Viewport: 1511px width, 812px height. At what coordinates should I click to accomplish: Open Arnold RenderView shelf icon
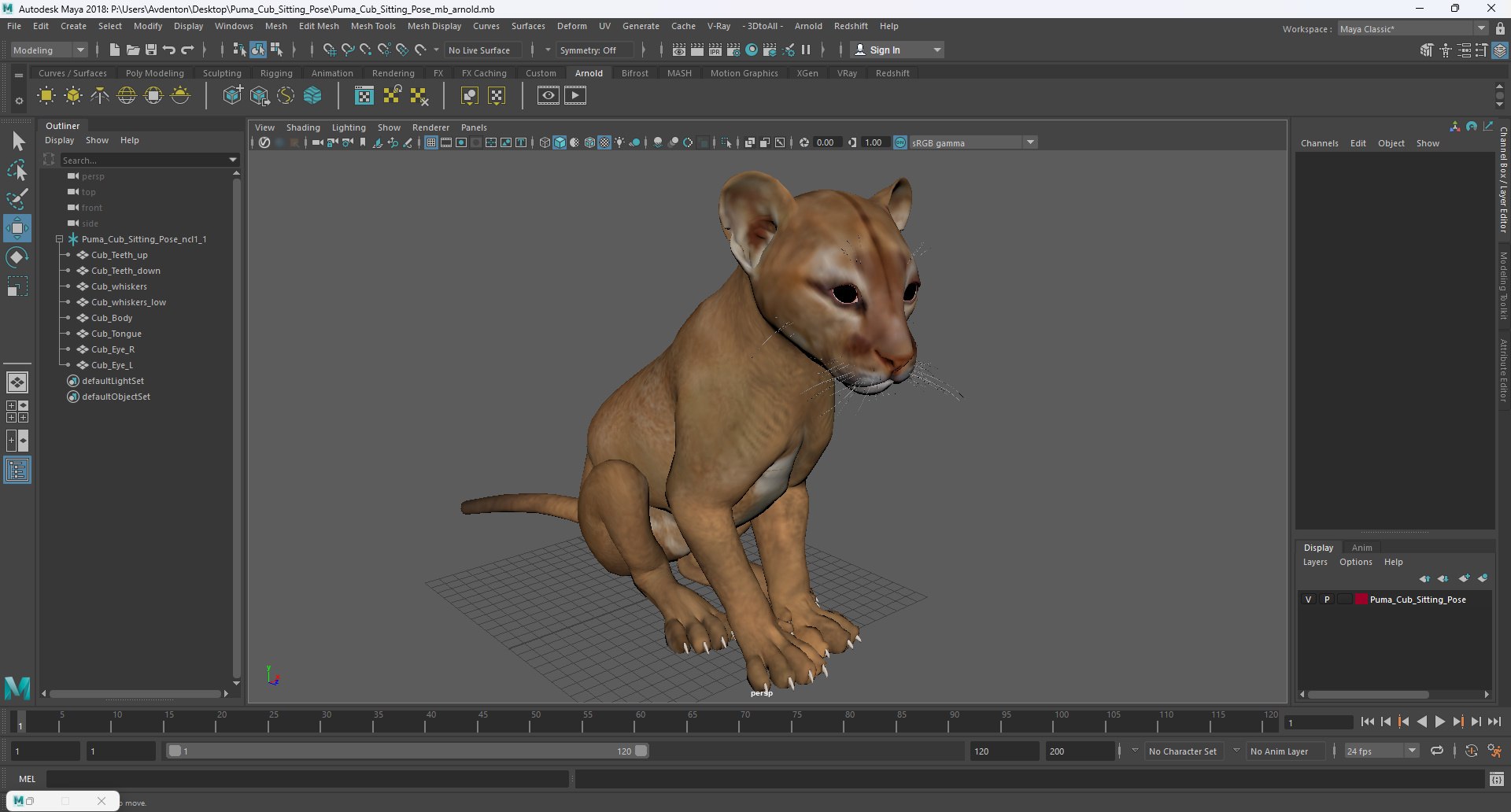tap(549, 95)
